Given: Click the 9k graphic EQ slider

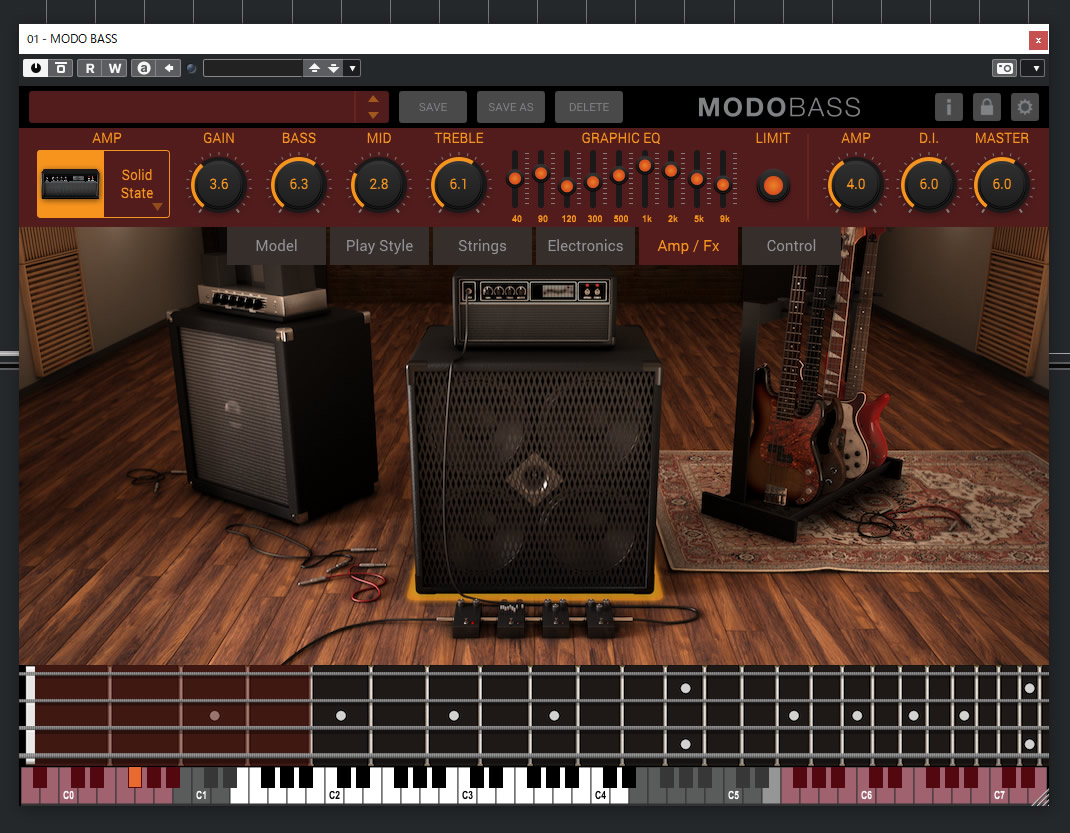Looking at the screenshot, I should point(723,185).
